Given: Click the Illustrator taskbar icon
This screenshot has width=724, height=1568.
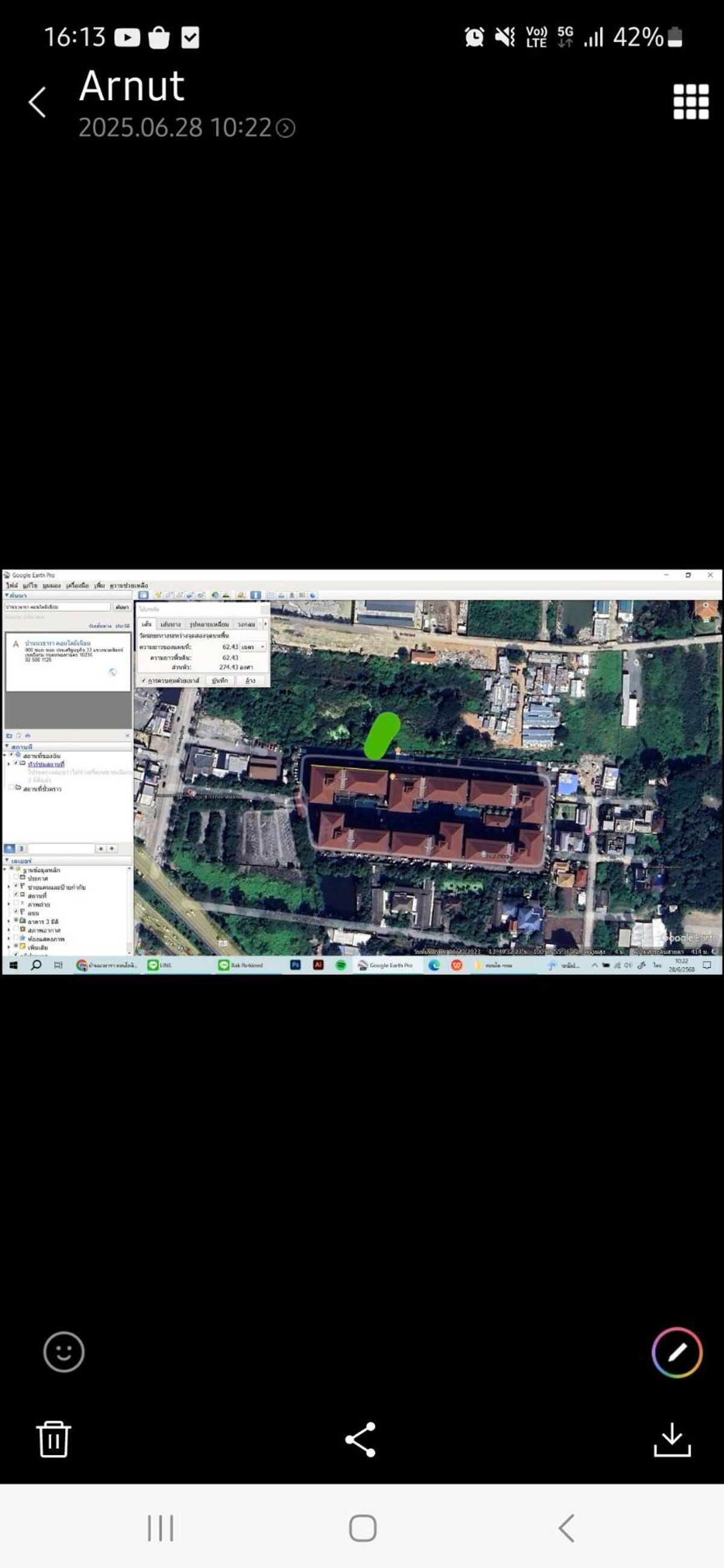Looking at the screenshot, I should coord(318,965).
